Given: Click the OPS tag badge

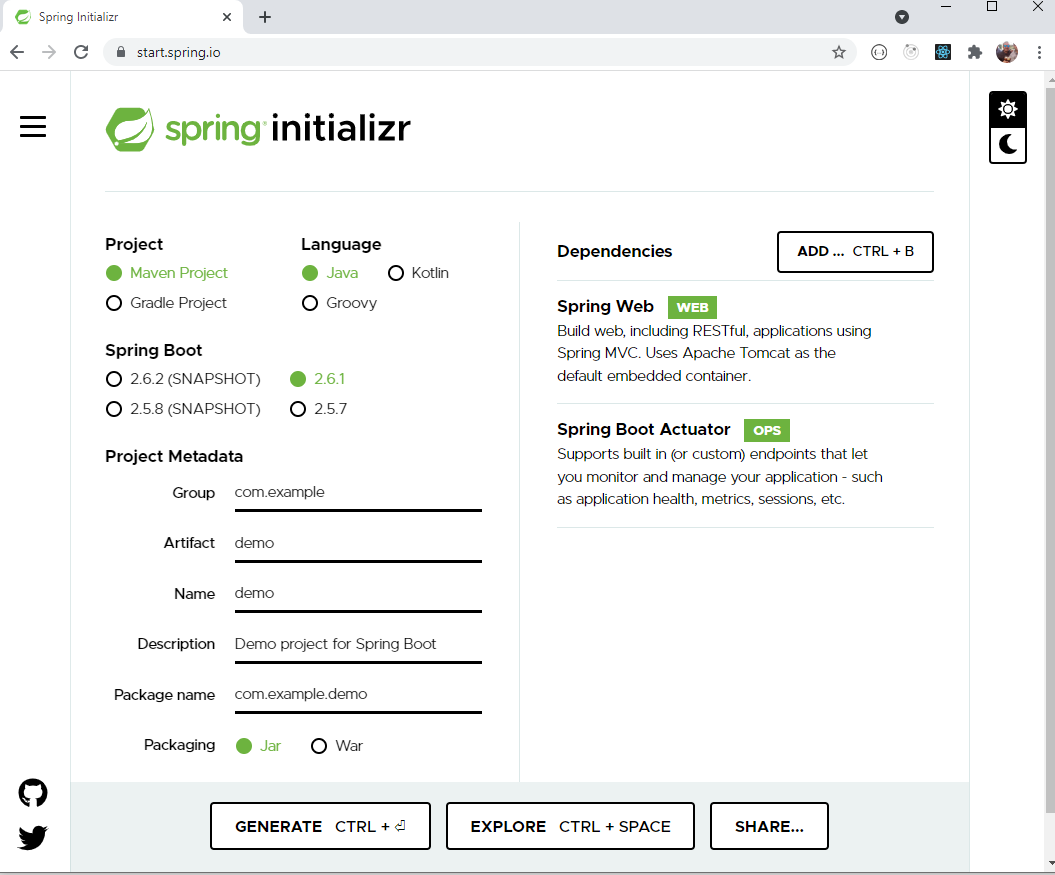Looking at the screenshot, I should tap(766, 431).
